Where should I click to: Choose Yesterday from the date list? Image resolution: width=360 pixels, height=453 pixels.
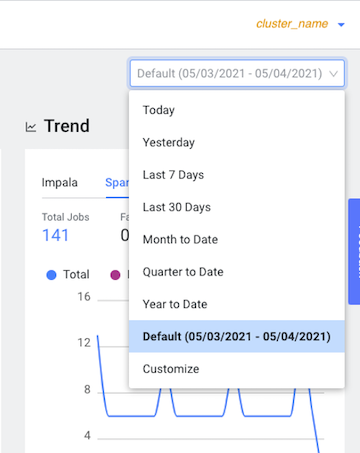[237, 143]
